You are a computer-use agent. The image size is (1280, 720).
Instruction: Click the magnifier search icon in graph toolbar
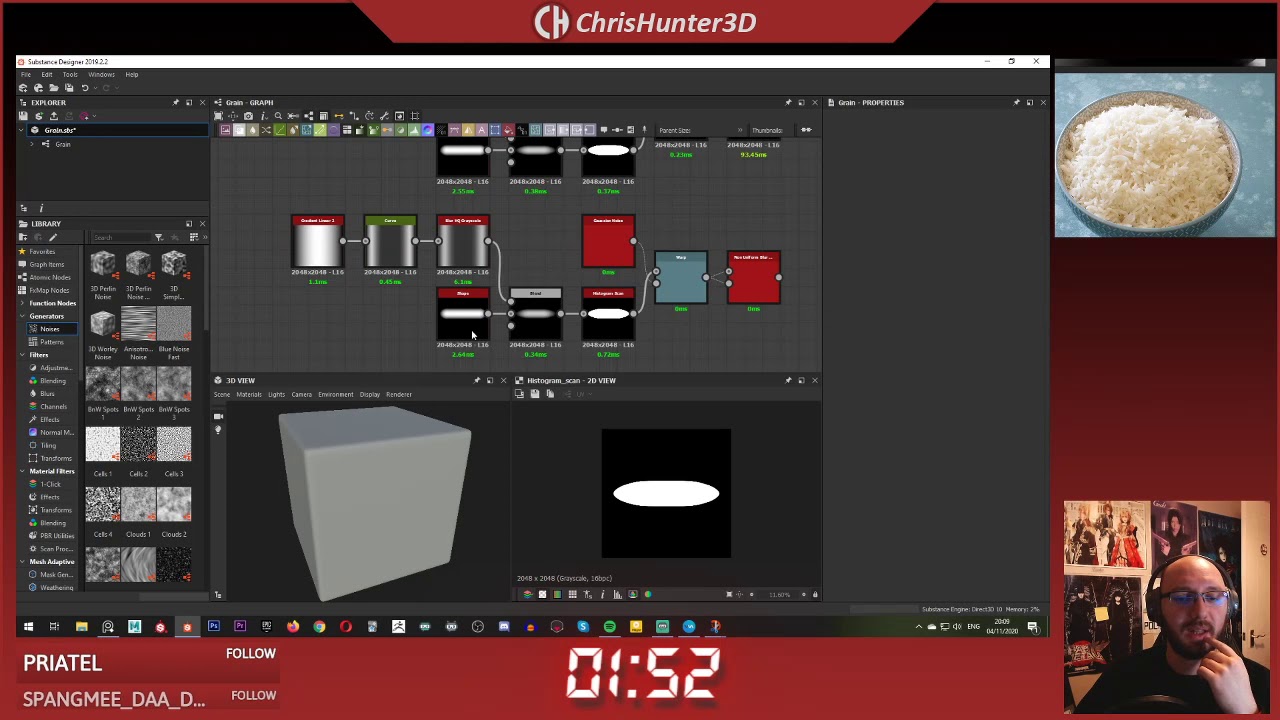278,116
